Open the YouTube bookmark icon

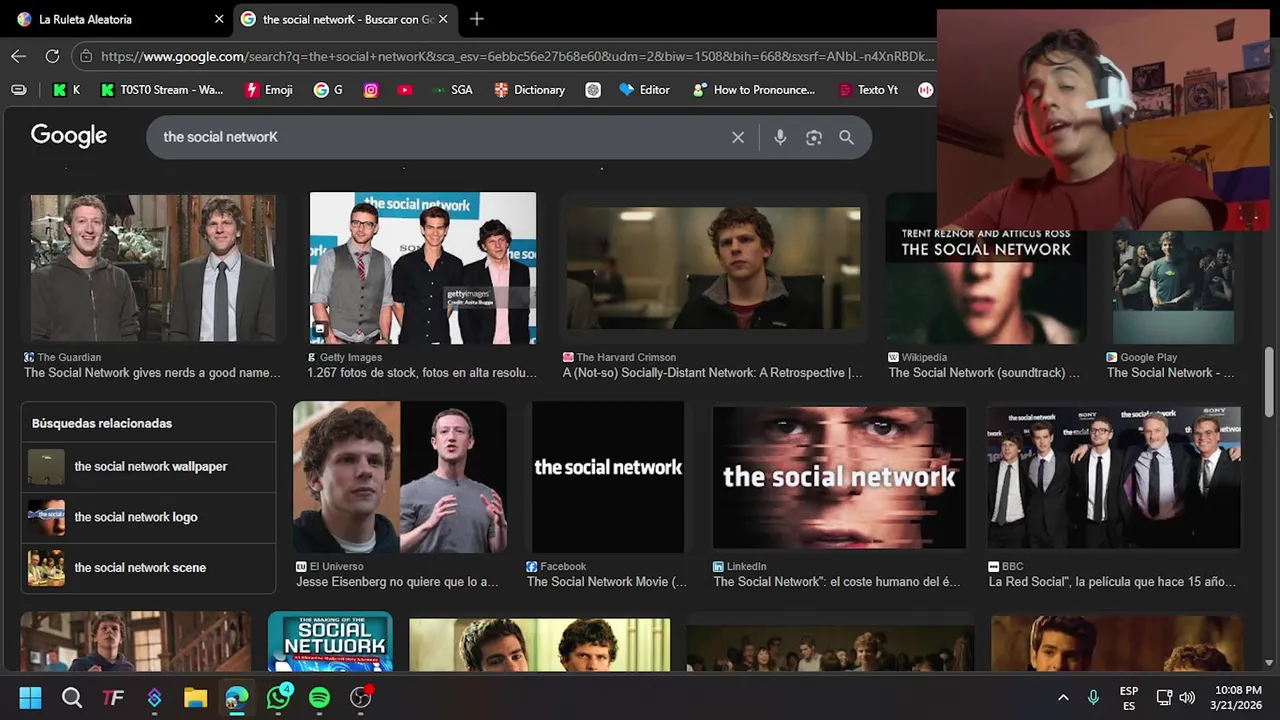coord(404,90)
